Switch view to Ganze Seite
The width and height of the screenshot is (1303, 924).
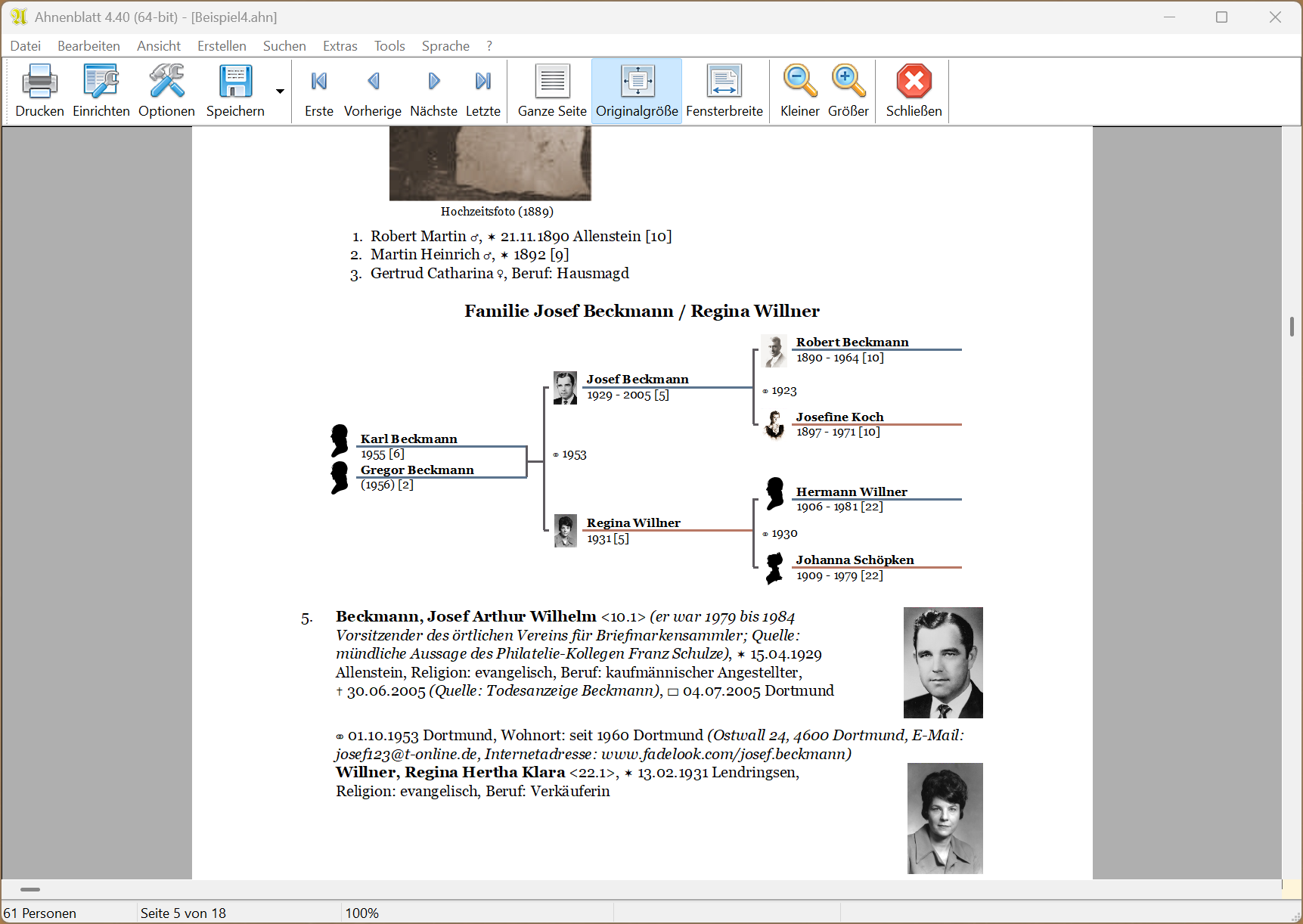(x=552, y=82)
